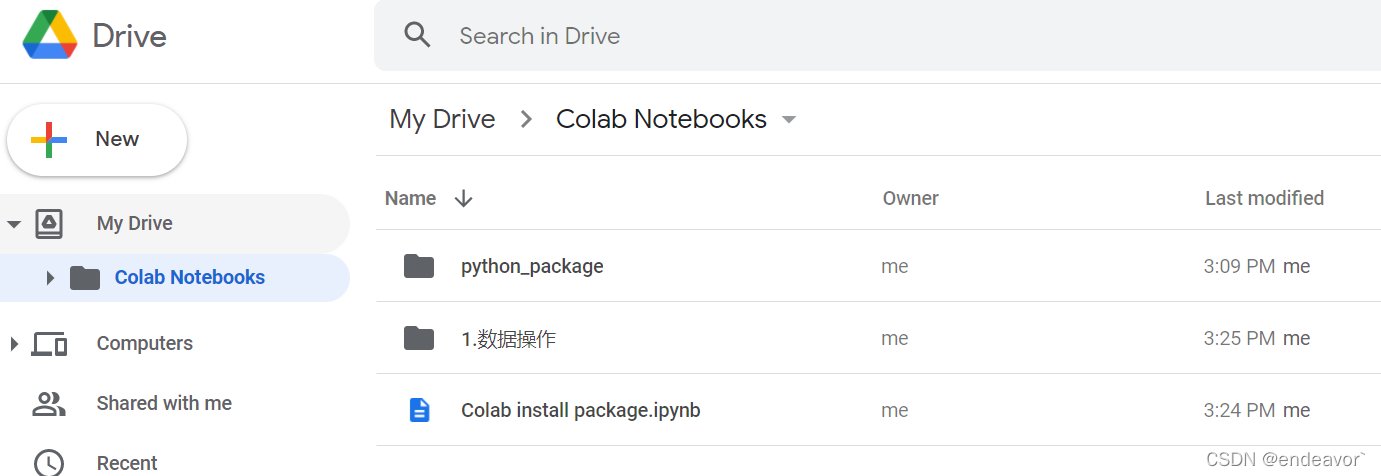The height and width of the screenshot is (476, 1381).
Task: Click the Search in Drive field
Action: [700, 36]
